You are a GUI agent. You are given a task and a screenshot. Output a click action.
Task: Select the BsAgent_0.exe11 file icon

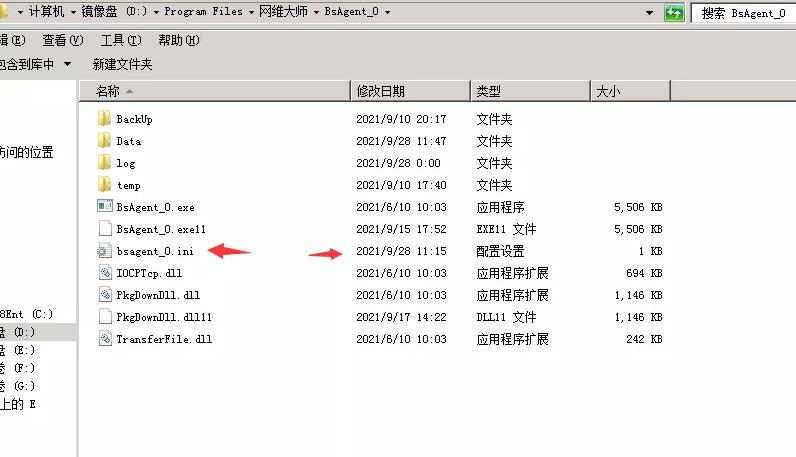point(105,228)
